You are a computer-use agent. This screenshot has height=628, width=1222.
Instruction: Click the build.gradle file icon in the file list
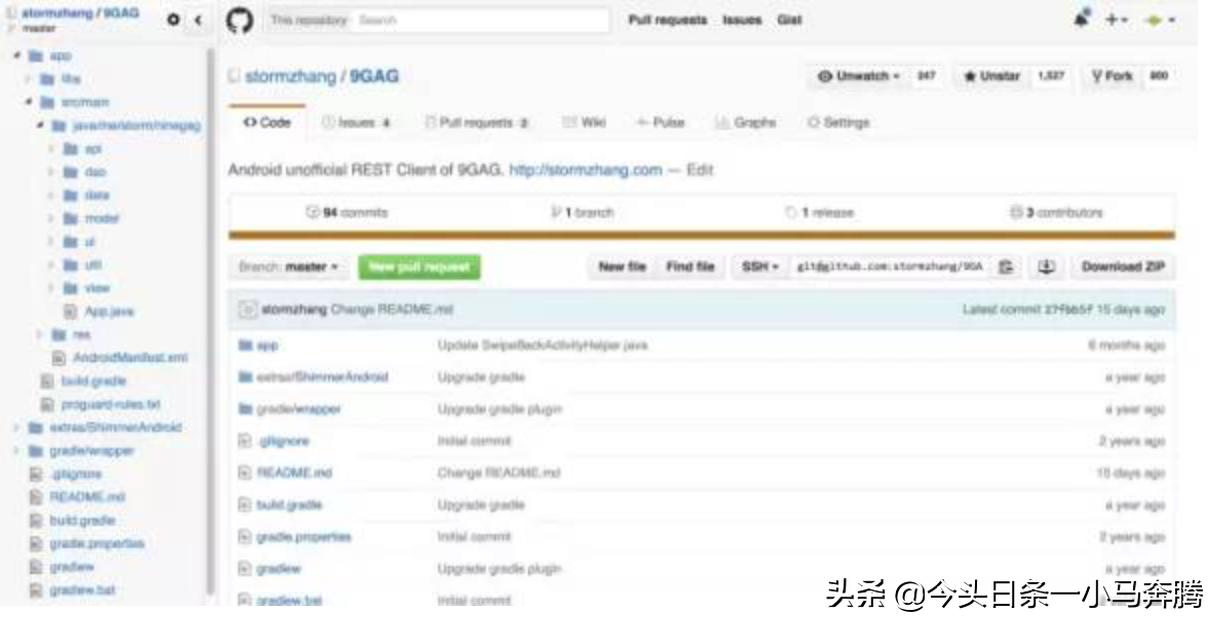[x=245, y=505]
